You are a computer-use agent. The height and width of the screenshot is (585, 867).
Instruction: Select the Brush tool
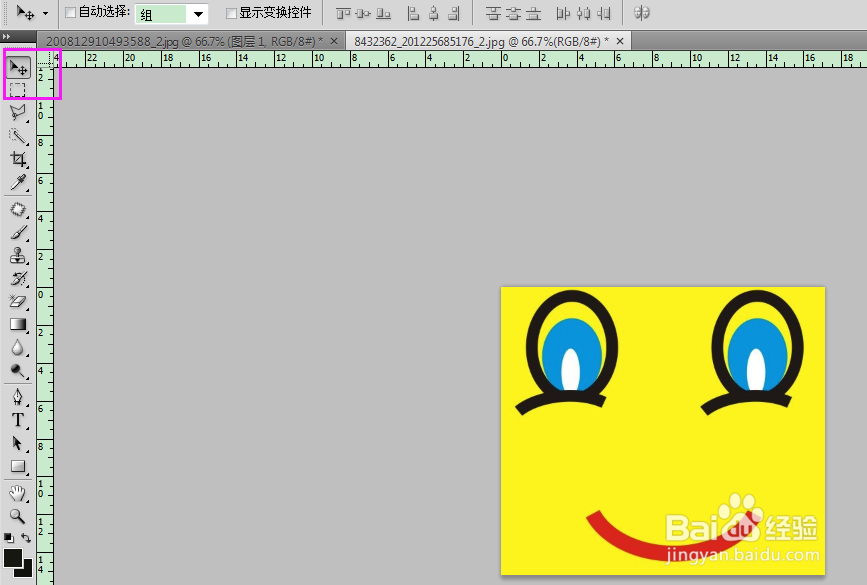[18, 232]
